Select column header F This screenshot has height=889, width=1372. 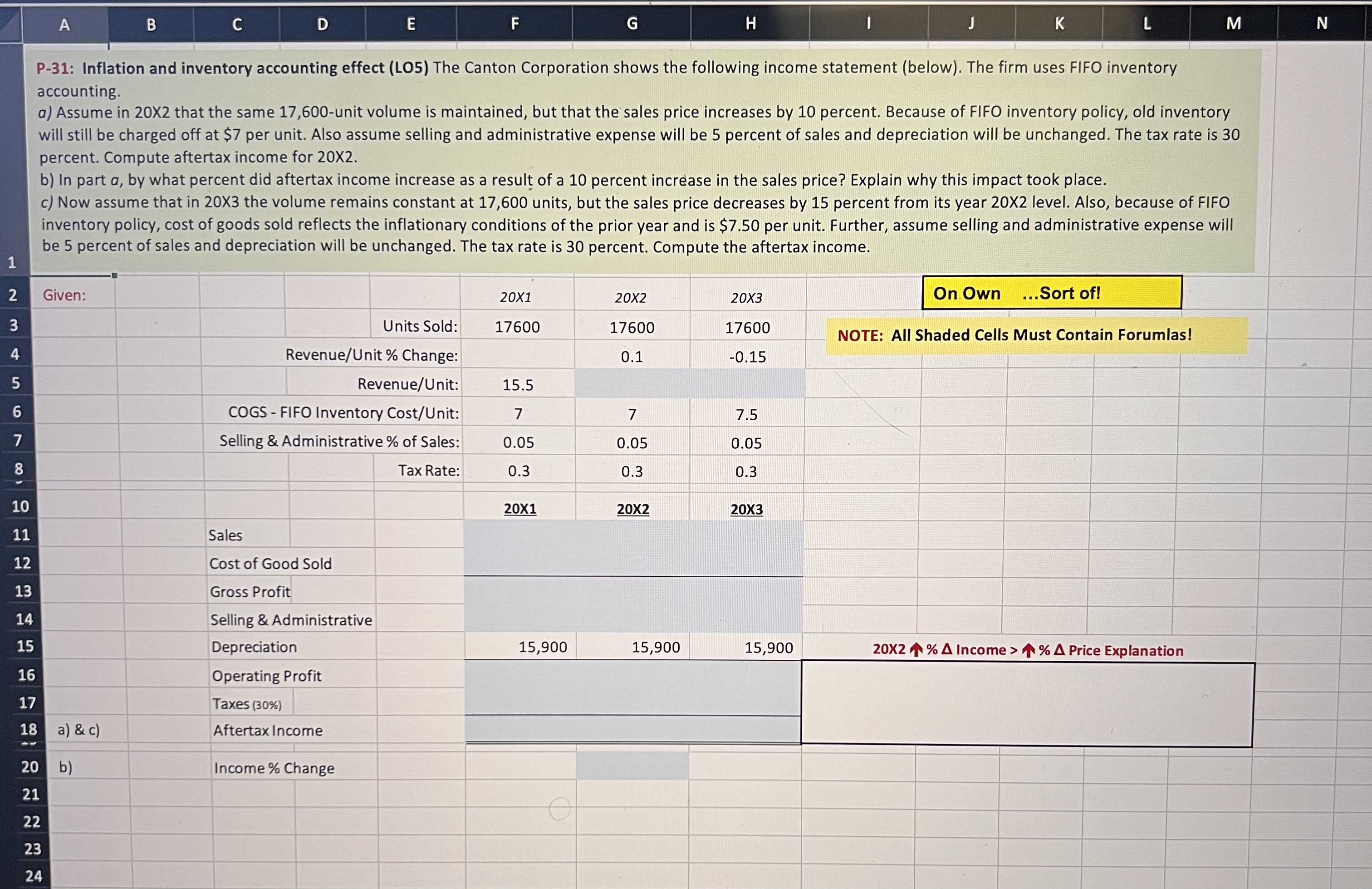tap(515, 24)
